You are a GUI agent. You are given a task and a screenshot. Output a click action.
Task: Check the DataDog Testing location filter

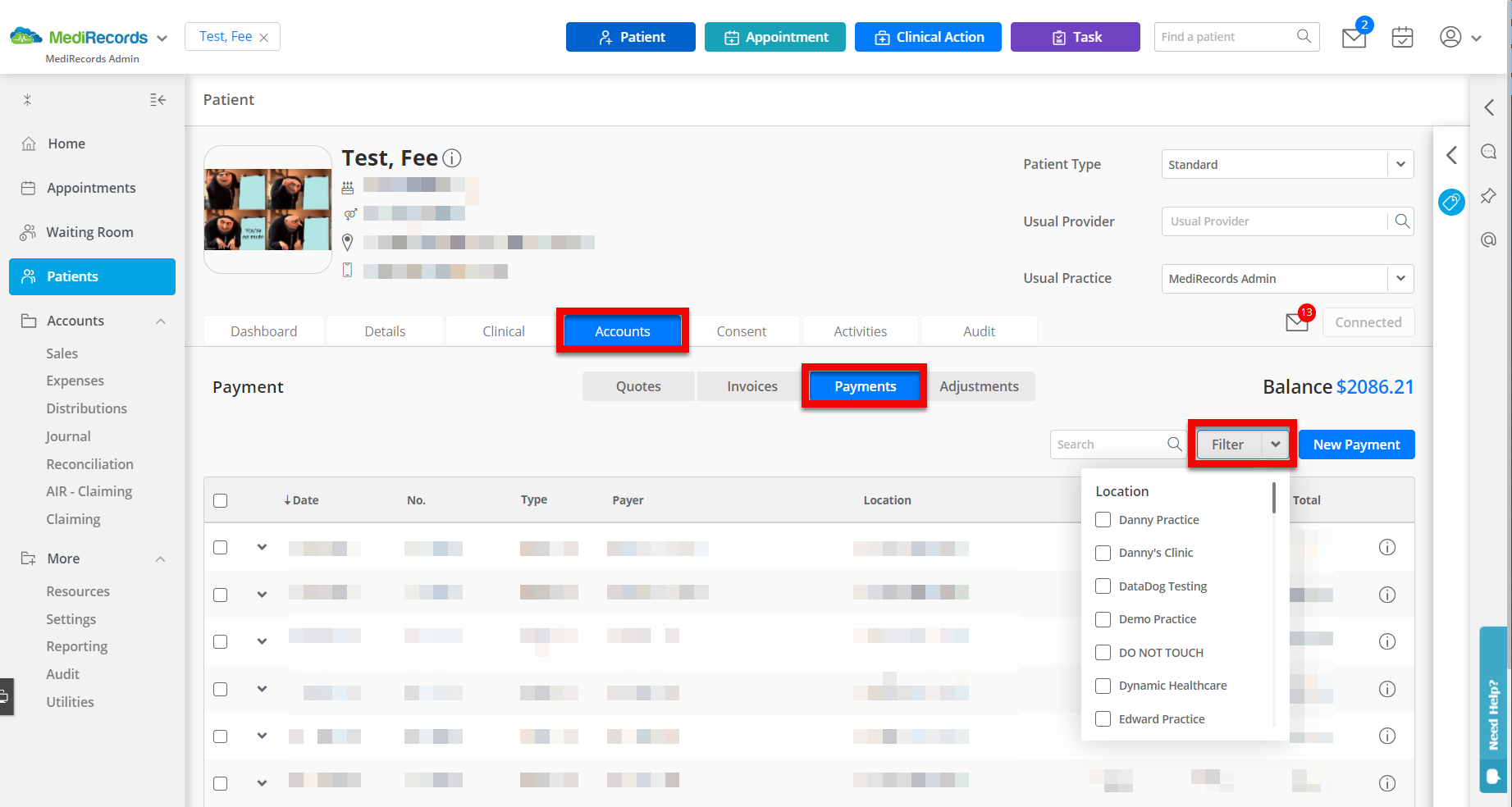pos(1103,586)
